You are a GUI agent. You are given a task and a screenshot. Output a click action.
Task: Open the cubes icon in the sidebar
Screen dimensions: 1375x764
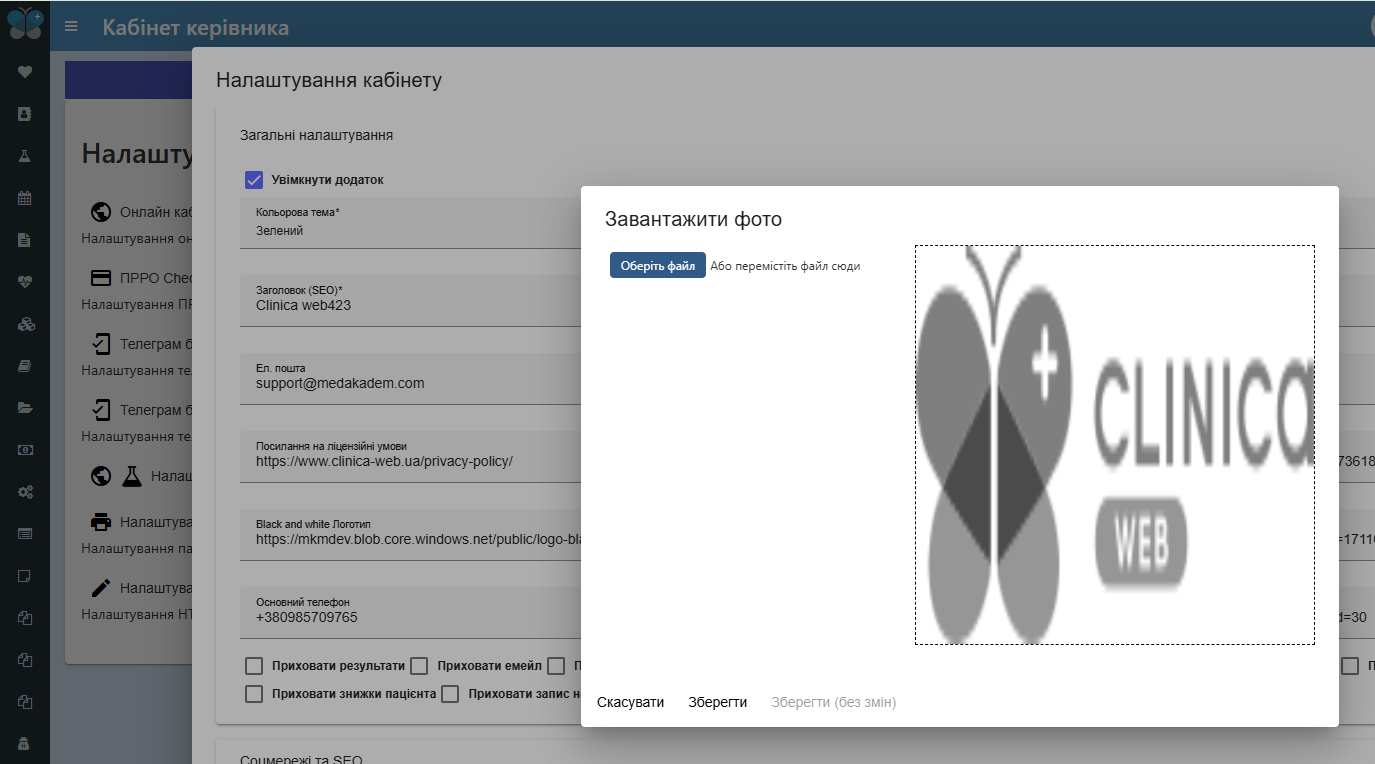(25, 324)
